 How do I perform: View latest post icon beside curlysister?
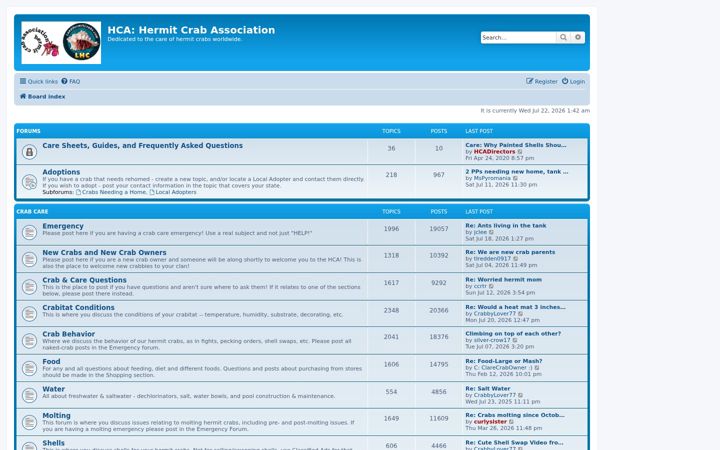click(x=512, y=422)
